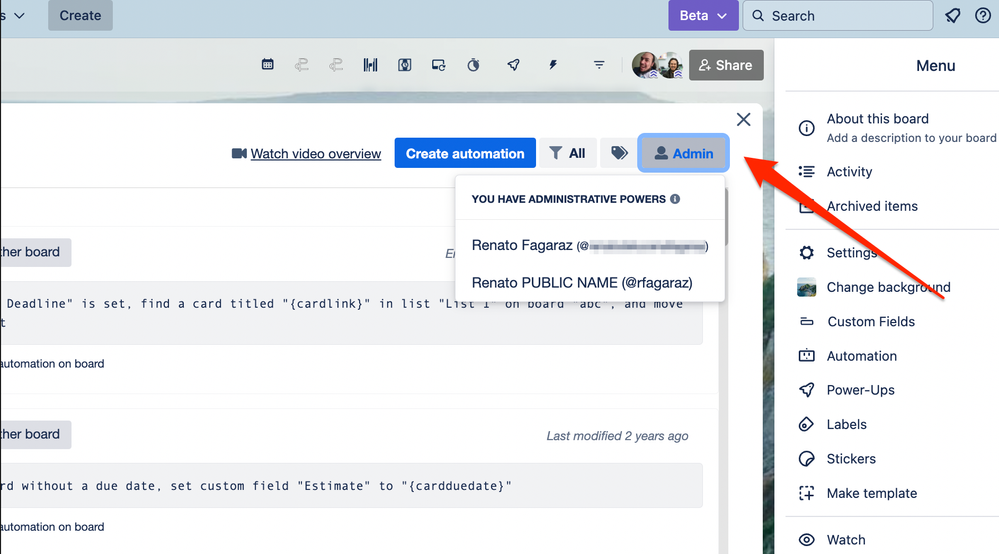Click the Custom Fields icon
The height and width of the screenshot is (554, 999).
807,322
